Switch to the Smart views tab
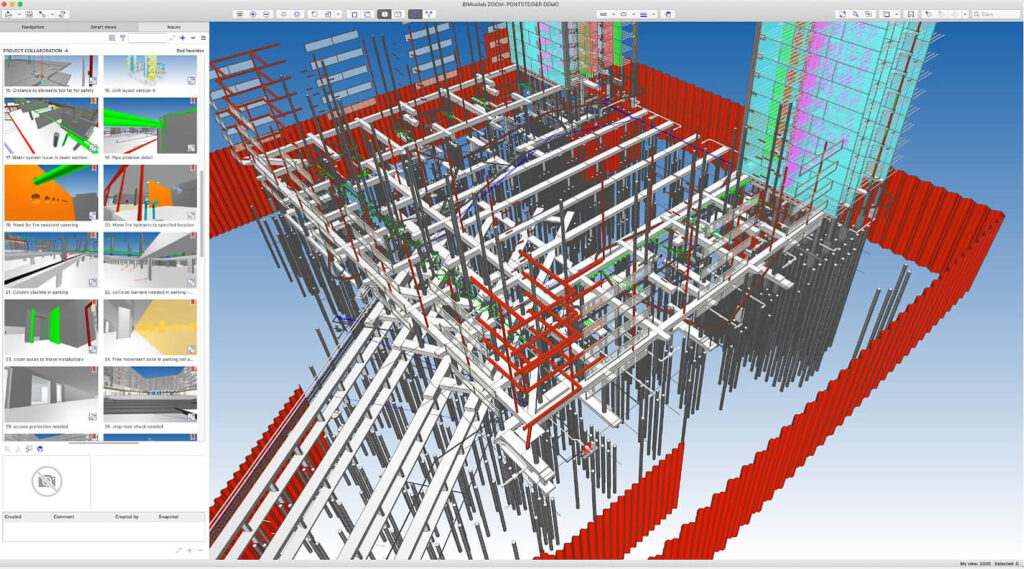1024x569 pixels. click(103, 27)
